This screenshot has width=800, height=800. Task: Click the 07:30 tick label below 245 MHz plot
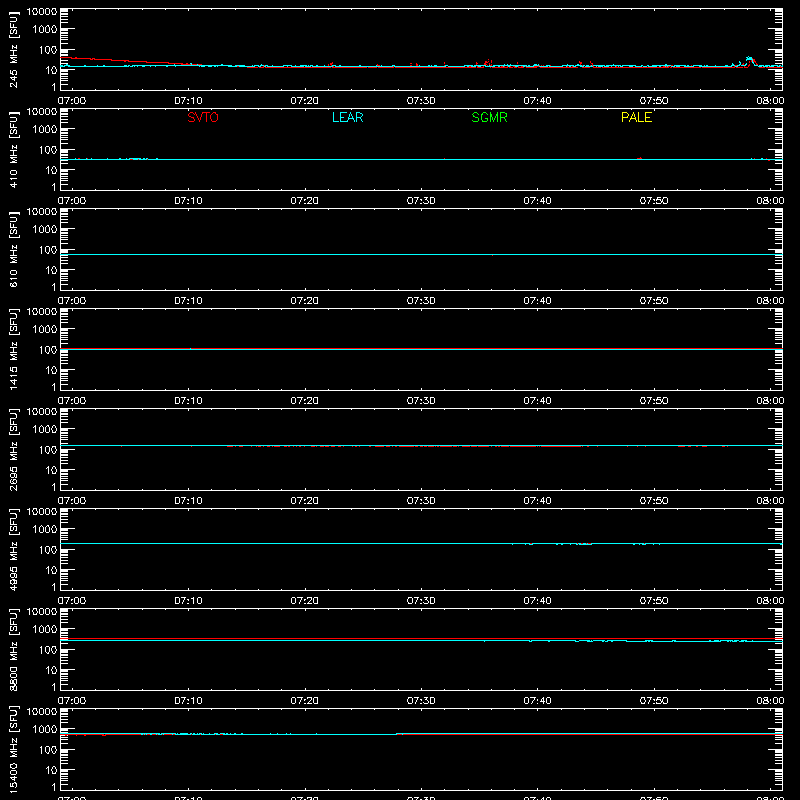coord(421,101)
